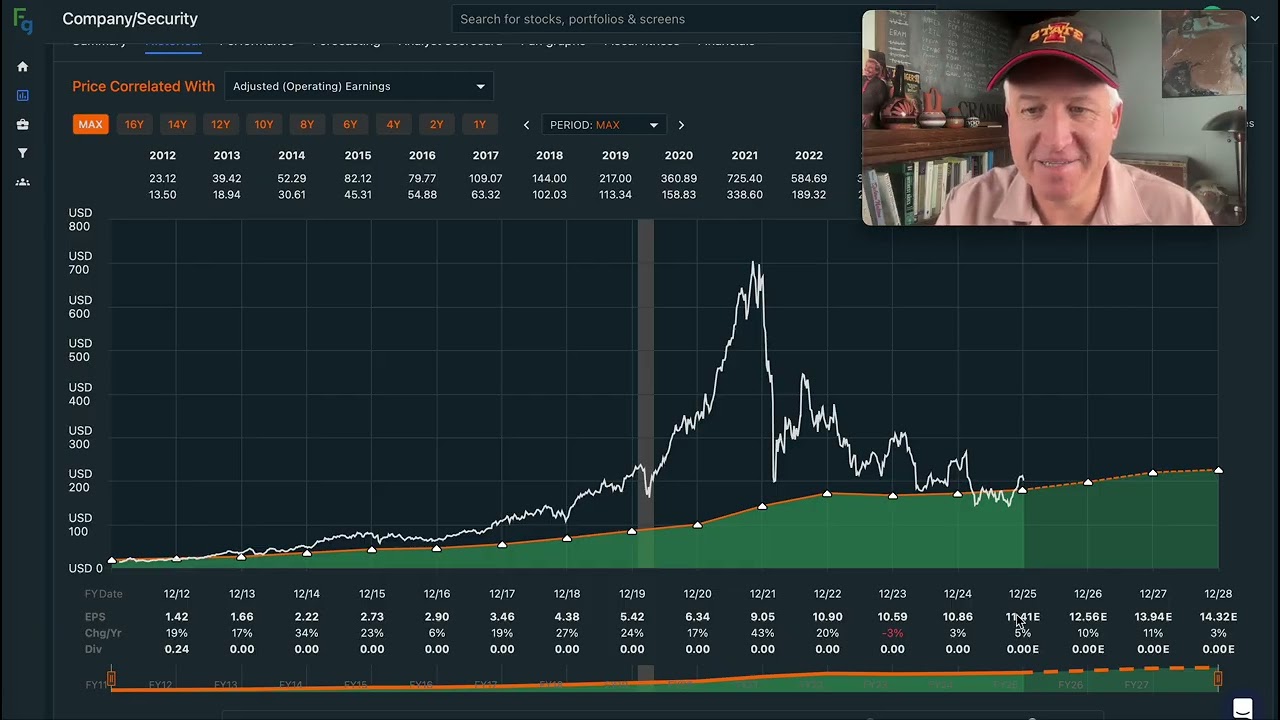The height and width of the screenshot is (720, 1280).
Task: Click the orange range slider track below the chart
Action: point(664,680)
